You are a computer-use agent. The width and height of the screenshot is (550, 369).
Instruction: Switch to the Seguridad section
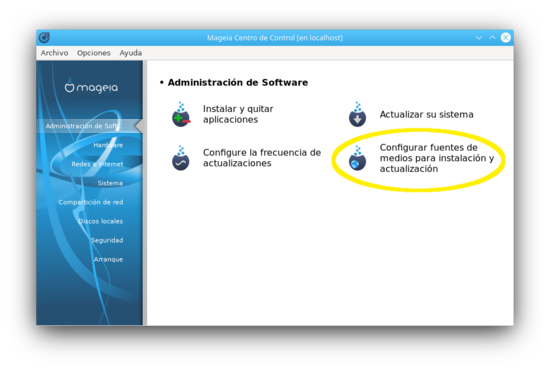pos(107,240)
